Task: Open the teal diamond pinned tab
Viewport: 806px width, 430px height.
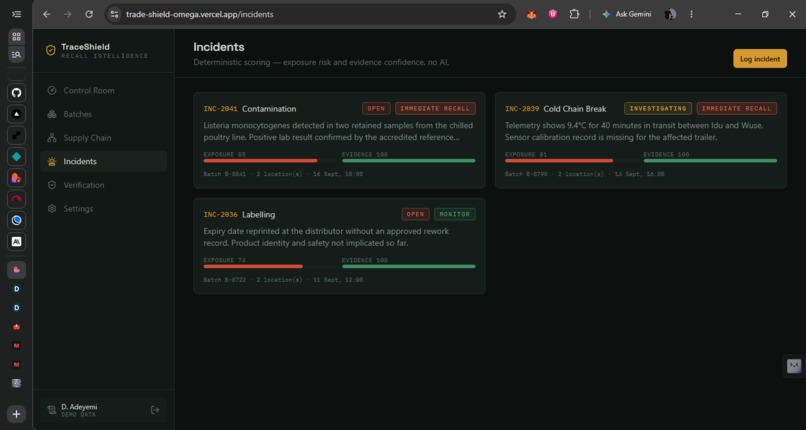Action: point(16,157)
